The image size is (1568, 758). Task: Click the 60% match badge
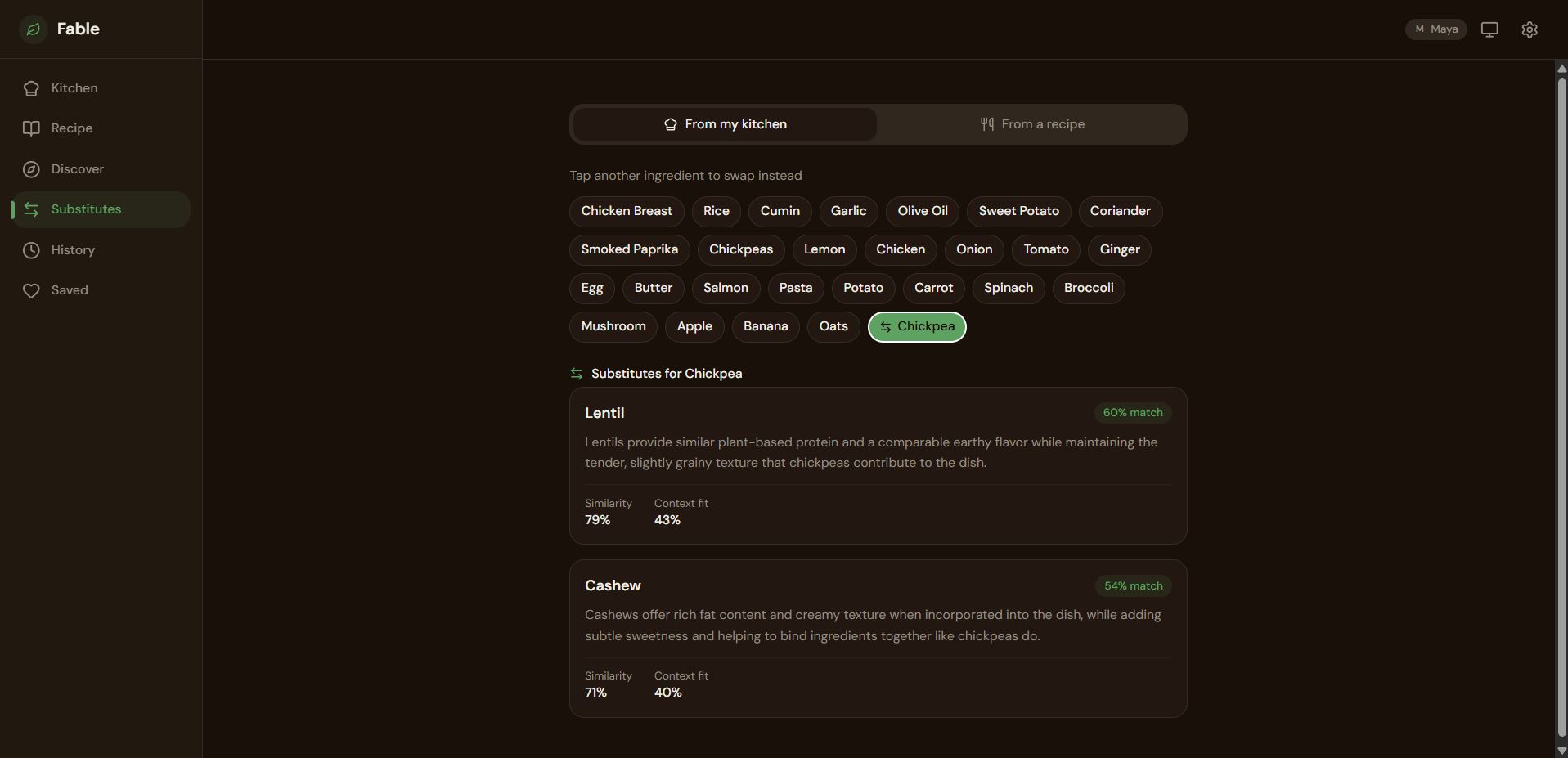pyautogui.click(x=1133, y=413)
